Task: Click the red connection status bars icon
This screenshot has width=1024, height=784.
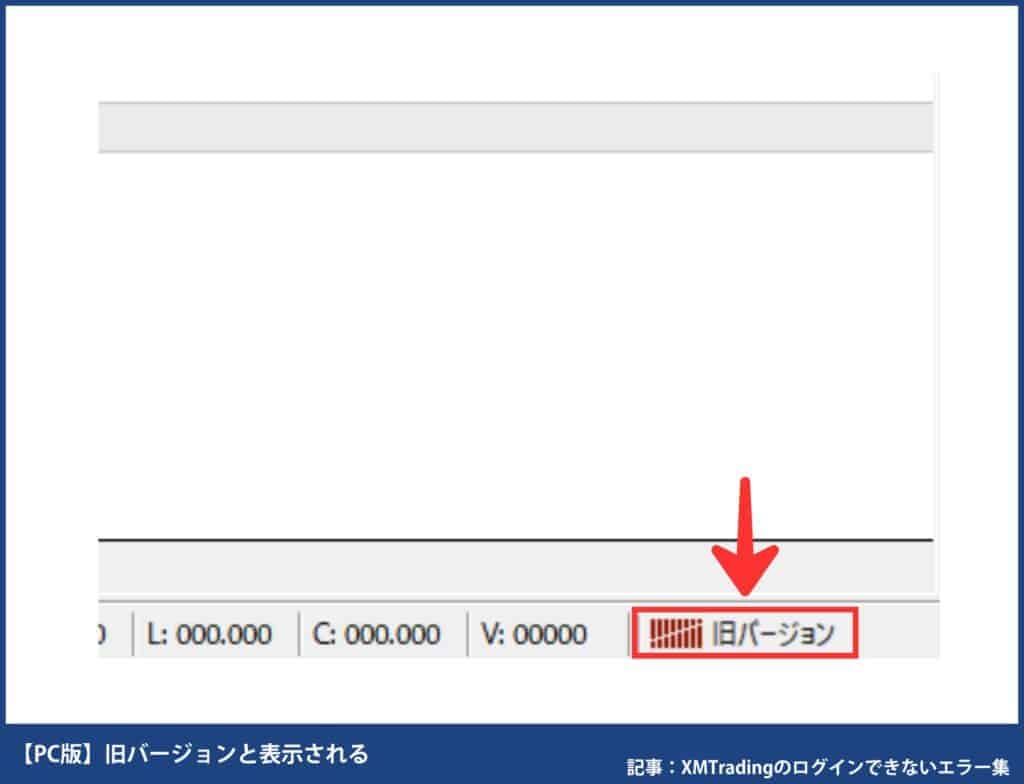Action: coord(675,633)
